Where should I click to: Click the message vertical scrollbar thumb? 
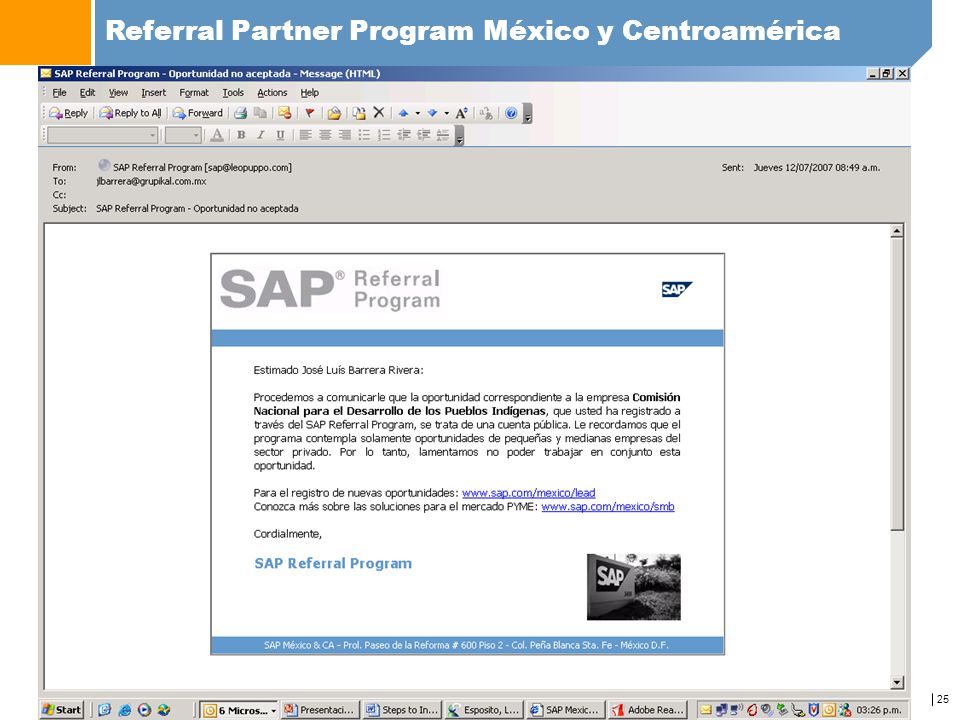[897, 384]
